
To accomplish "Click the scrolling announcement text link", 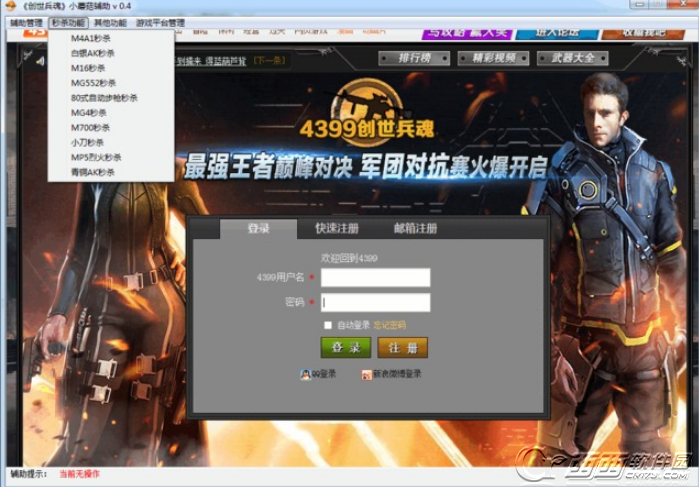I will (x=211, y=61).
